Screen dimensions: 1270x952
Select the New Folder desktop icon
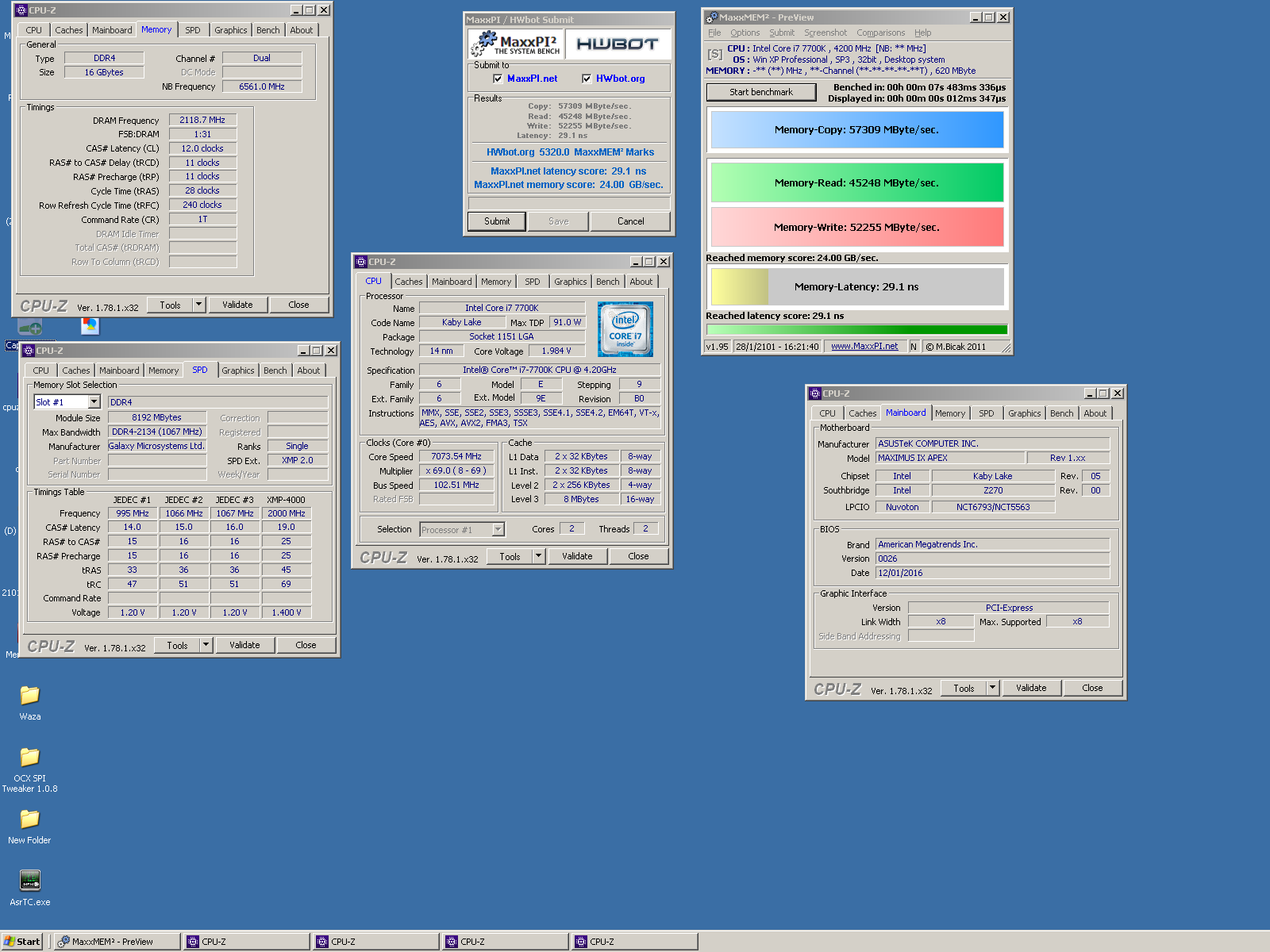click(29, 820)
